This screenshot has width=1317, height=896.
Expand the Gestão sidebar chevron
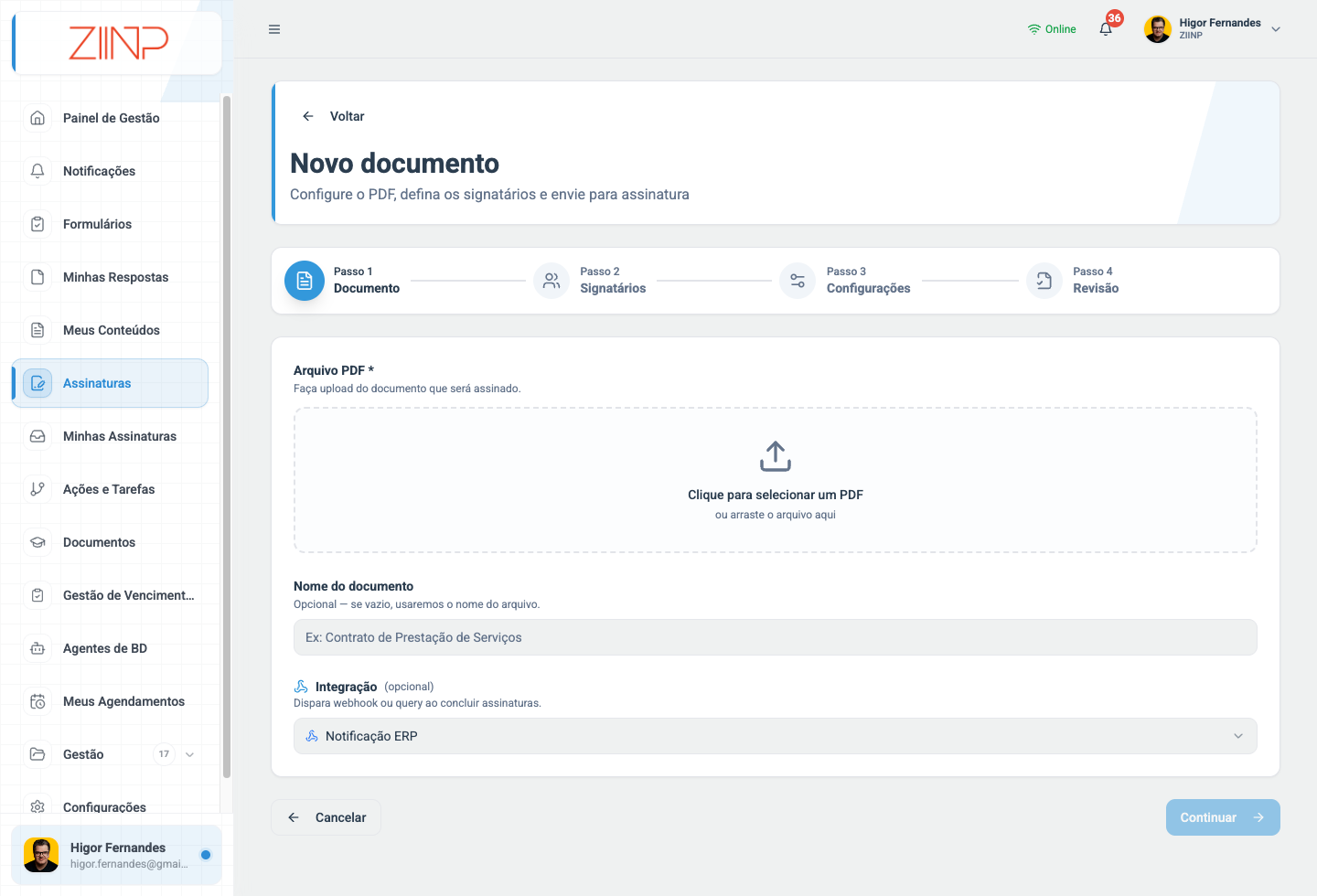(190, 754)
